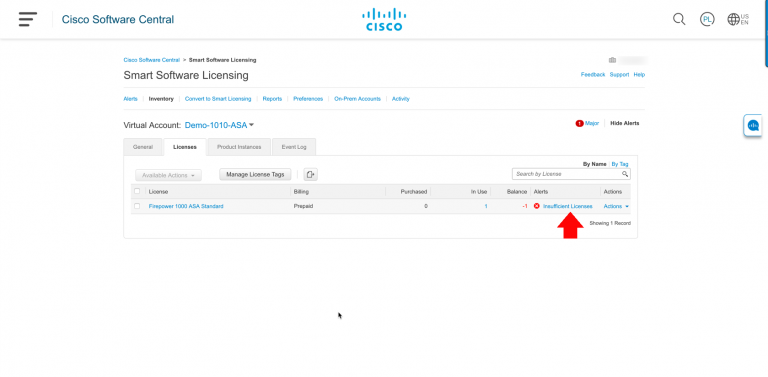
Task: Open the chat assistant widget
Action: pos(753,125)
